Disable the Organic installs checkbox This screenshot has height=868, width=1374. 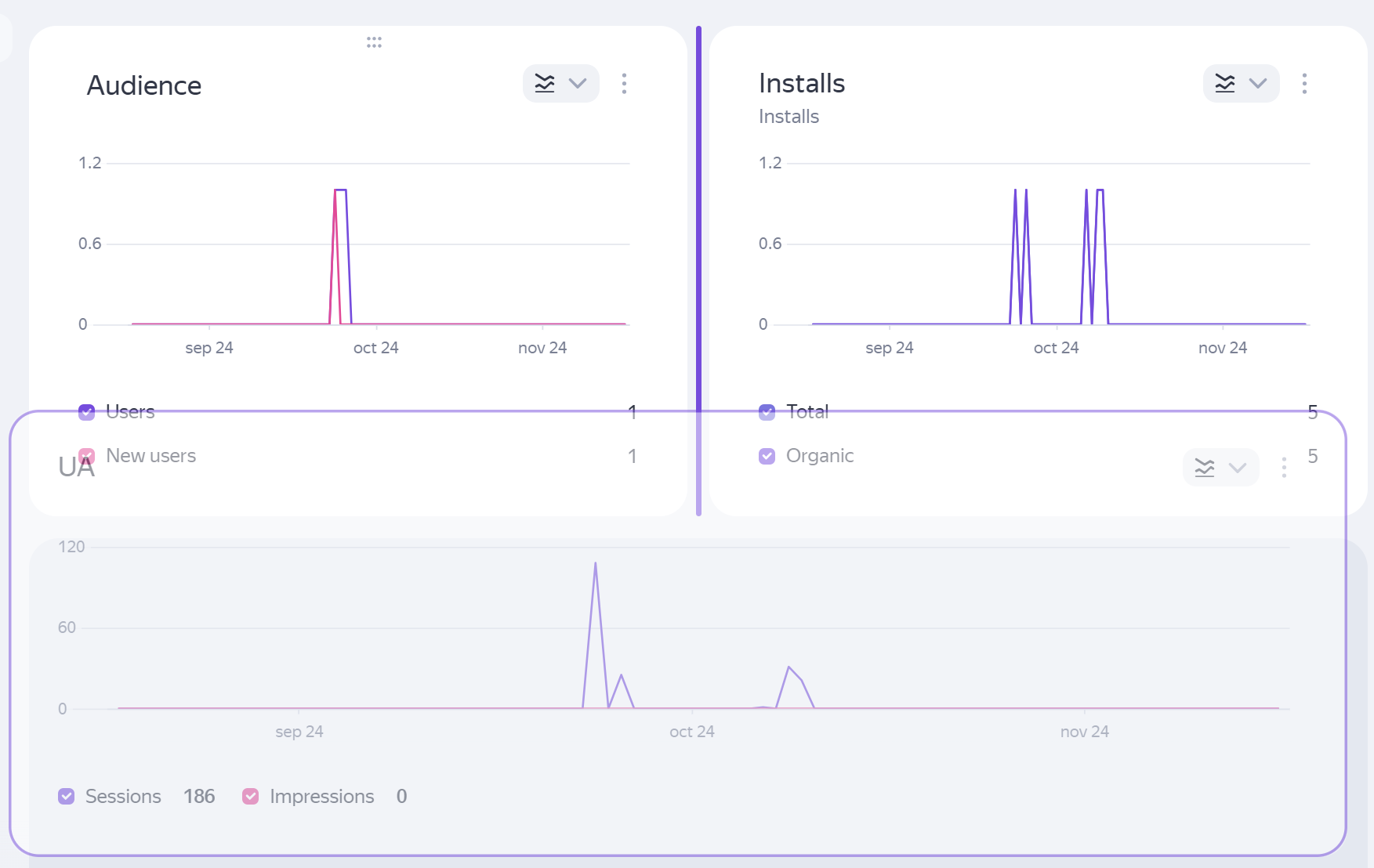point(767,456)
